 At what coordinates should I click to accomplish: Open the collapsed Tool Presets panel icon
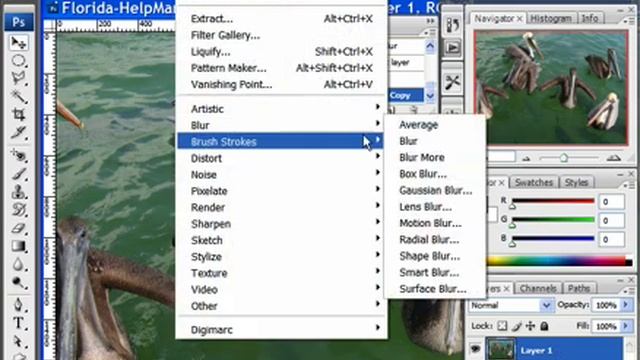point(452,82)
